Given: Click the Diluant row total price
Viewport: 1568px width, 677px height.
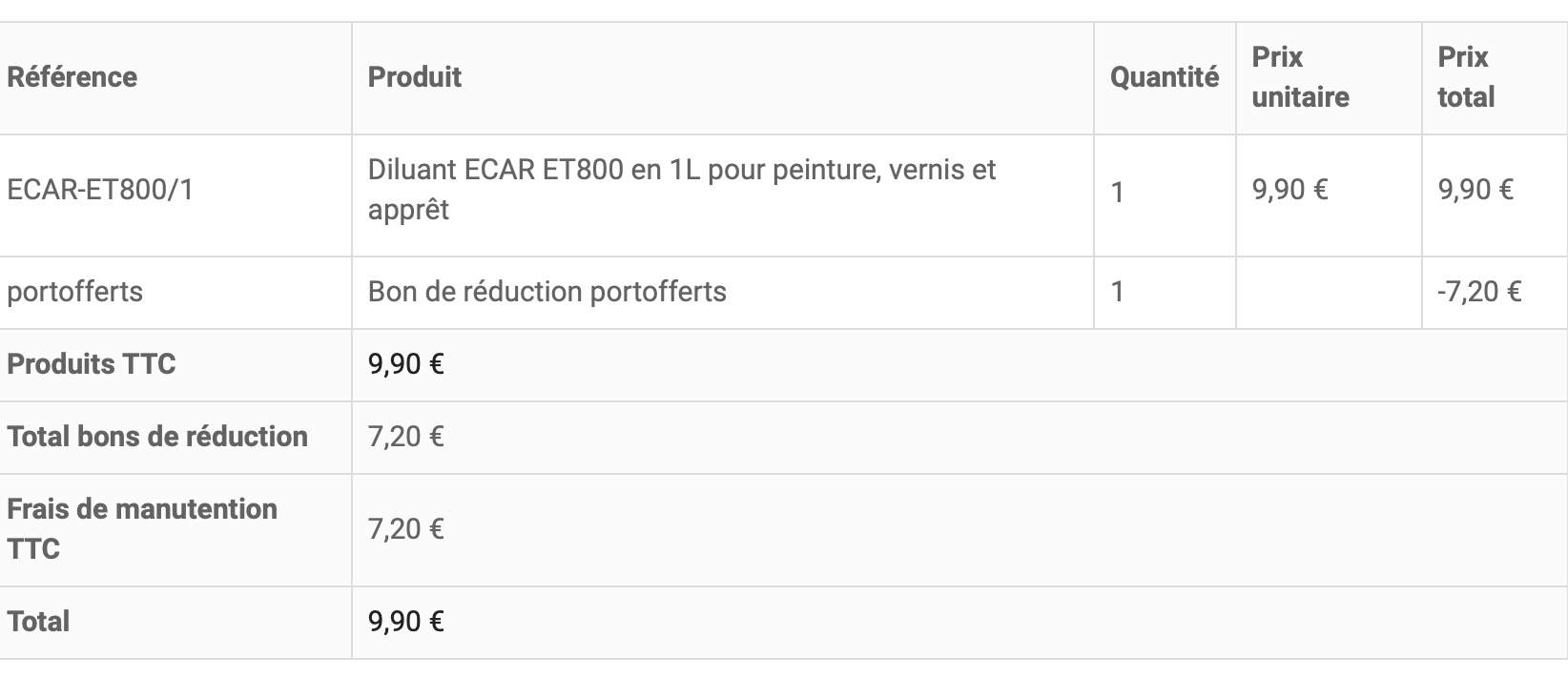Looking at the screenshot, I should click(1475, 190).
